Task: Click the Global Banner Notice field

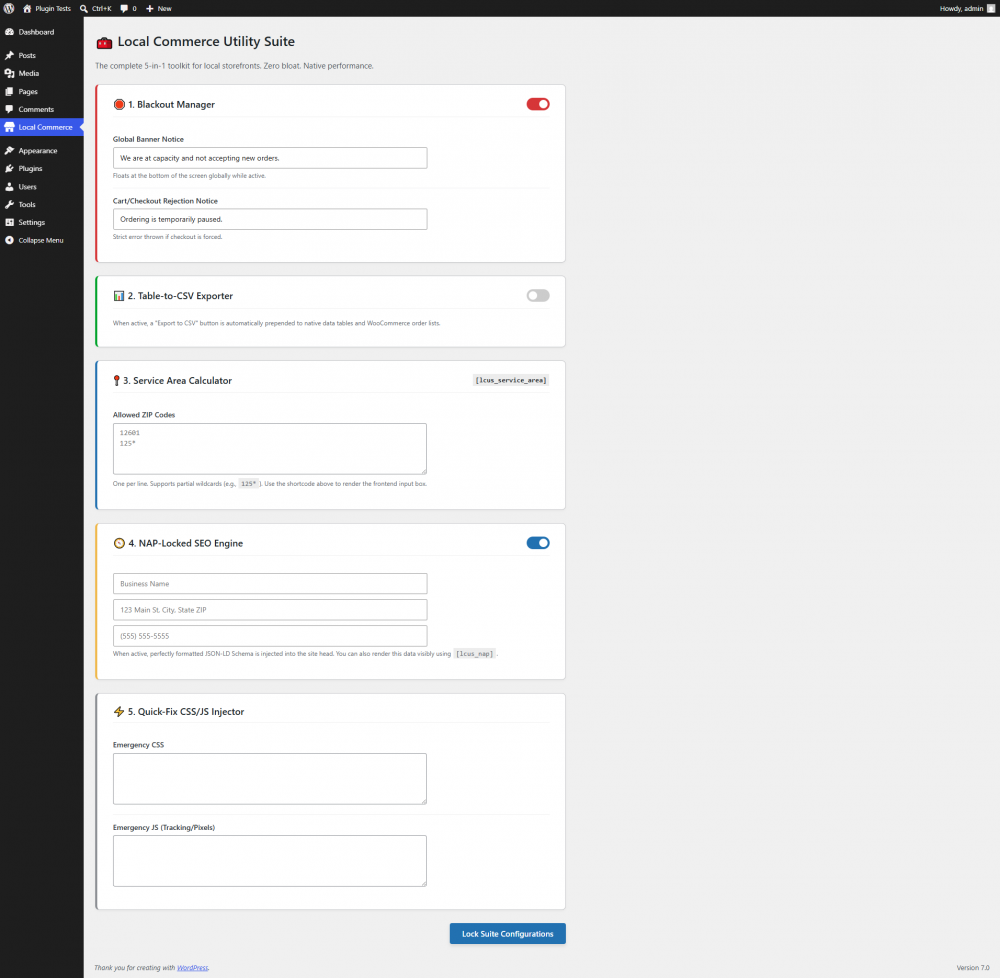Action: [x=270, y=158]
